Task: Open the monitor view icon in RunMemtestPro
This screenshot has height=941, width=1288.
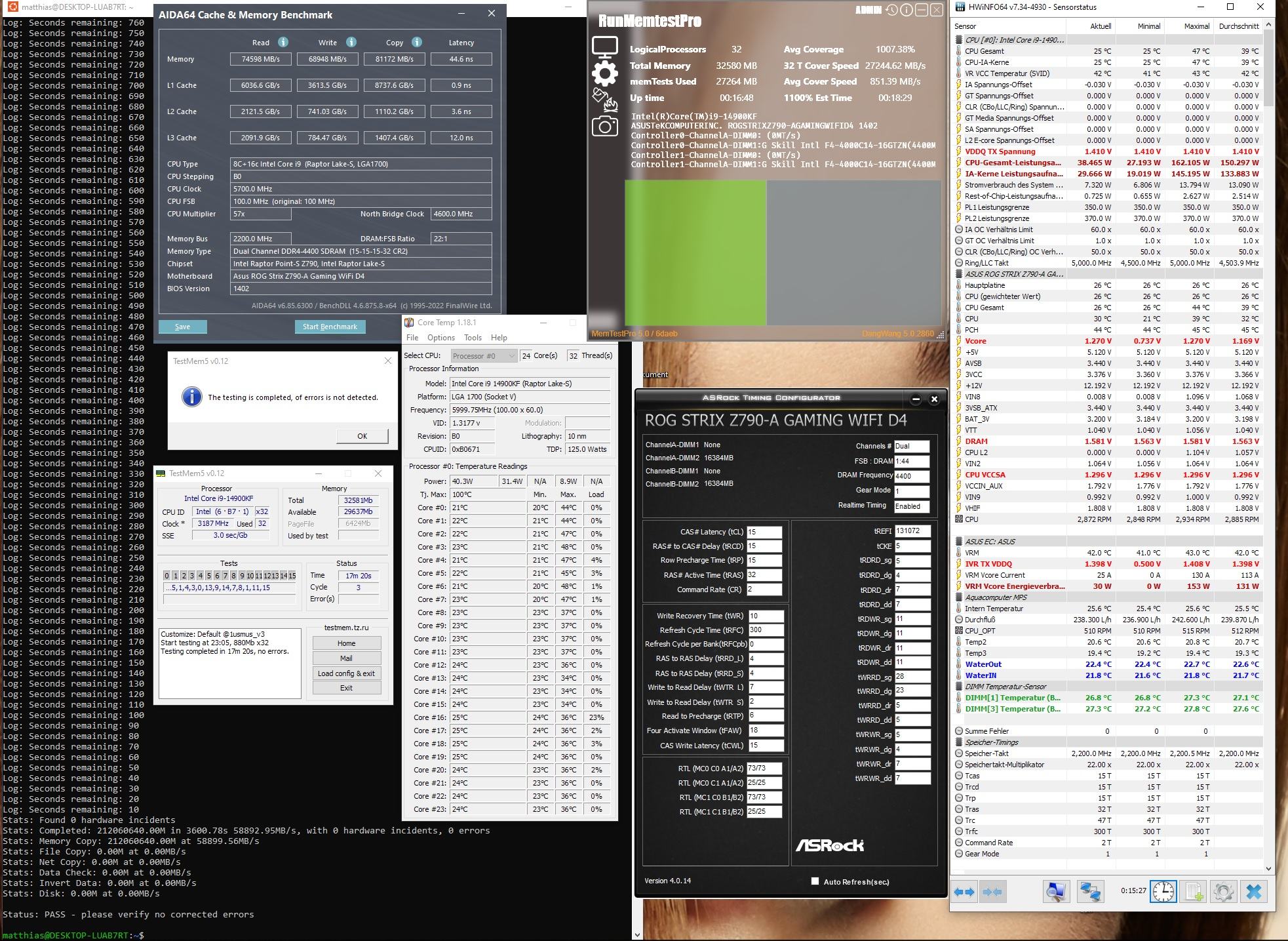Action: 604,47
